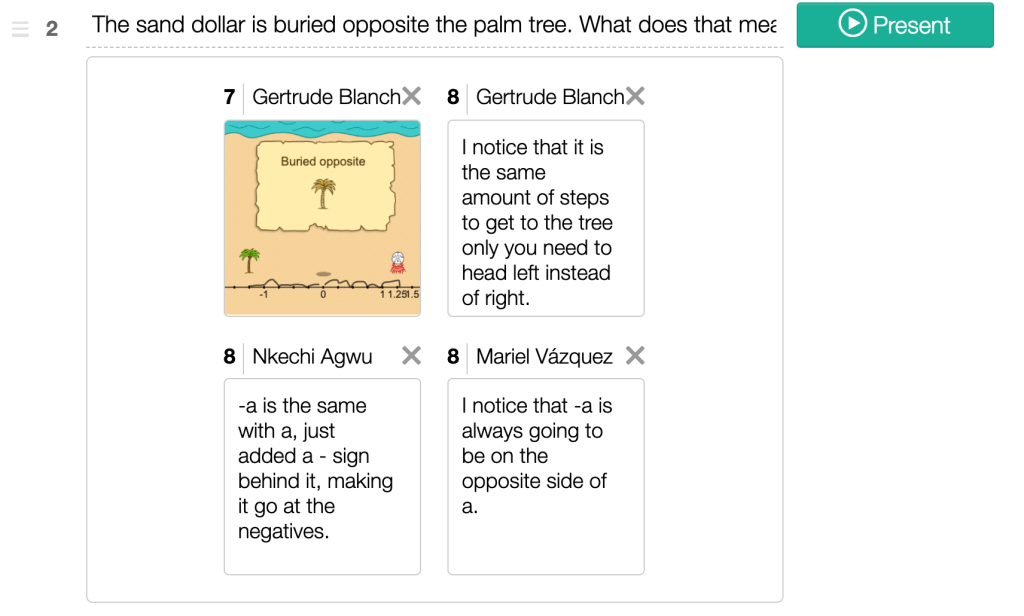Remove Mariel Vázquez's snapshot card
This screenshot has width=1024, height=616.
[x=635, y=356]
